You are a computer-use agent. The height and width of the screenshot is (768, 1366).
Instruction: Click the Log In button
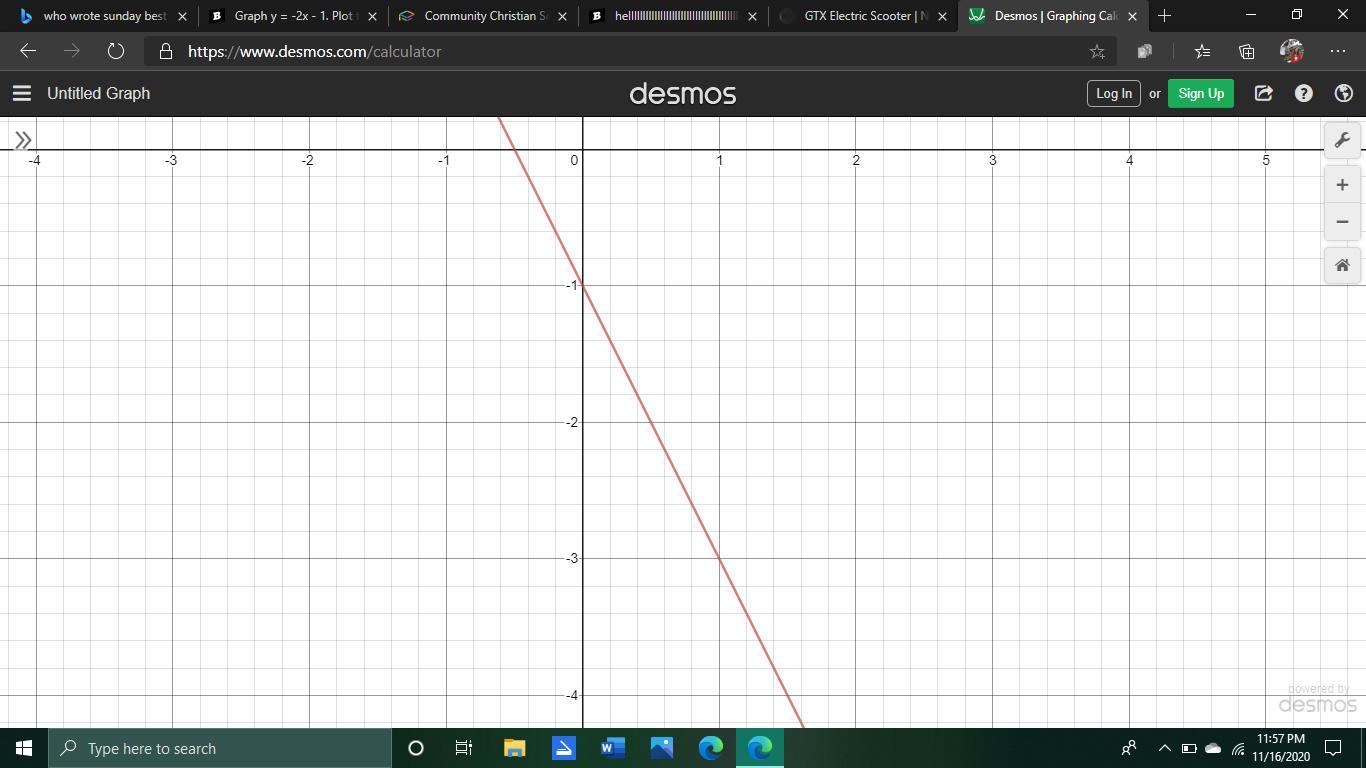[x=1114, y=93]
